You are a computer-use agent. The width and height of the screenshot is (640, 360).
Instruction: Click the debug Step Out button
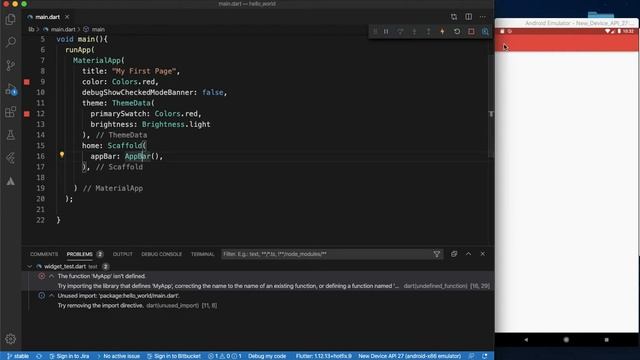tap(428, 31)
